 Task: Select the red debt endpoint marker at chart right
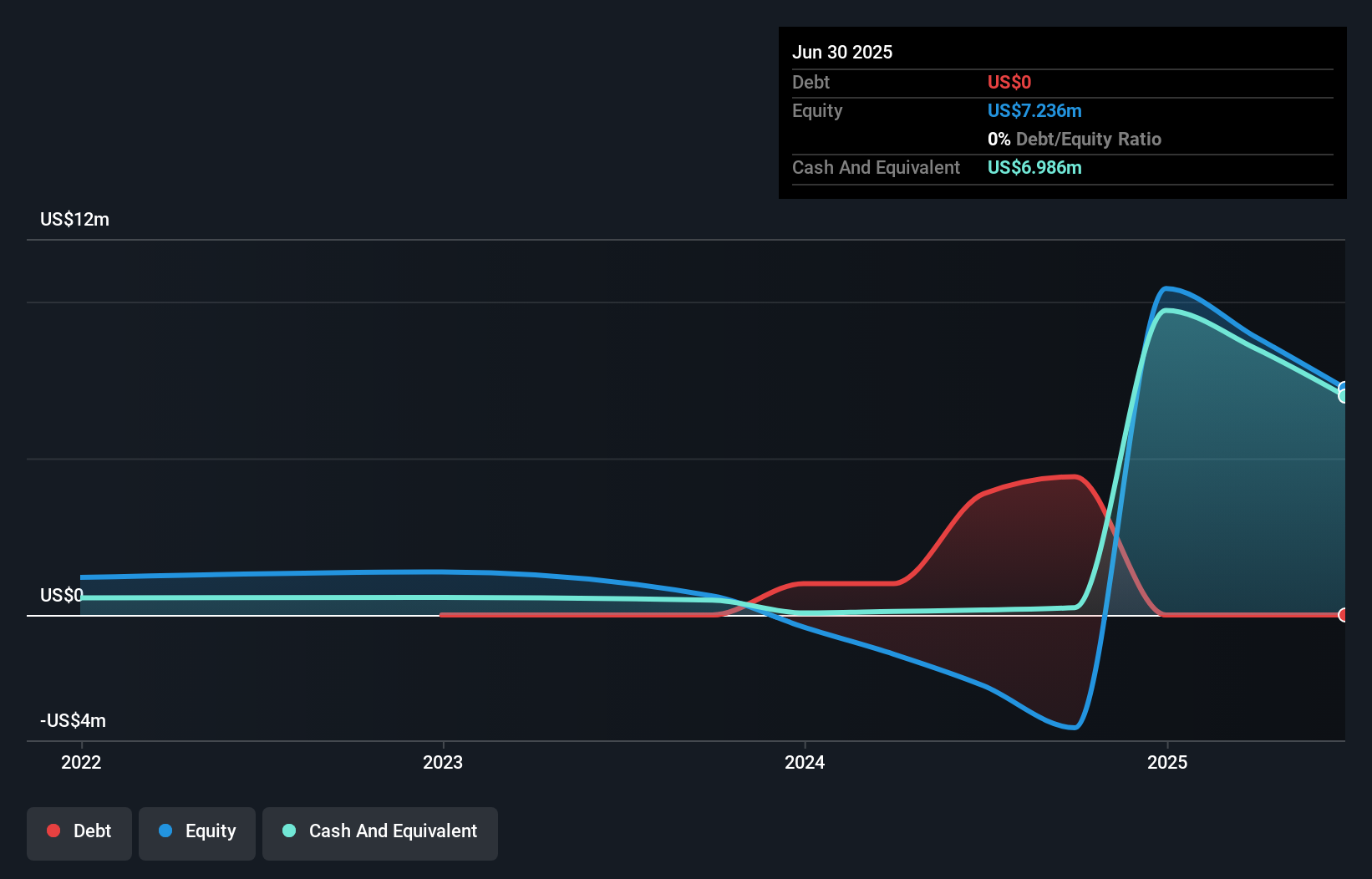click(x=1343, y=614)
